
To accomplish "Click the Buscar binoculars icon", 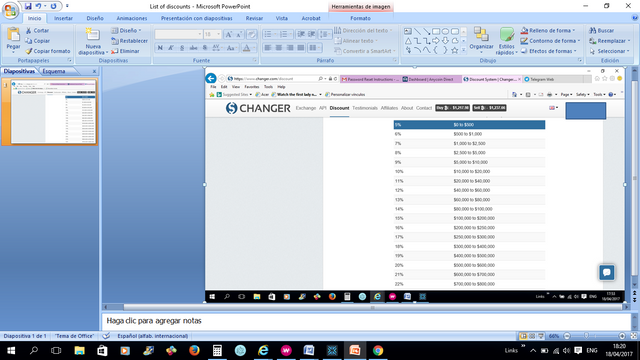I will click(592, 31).
